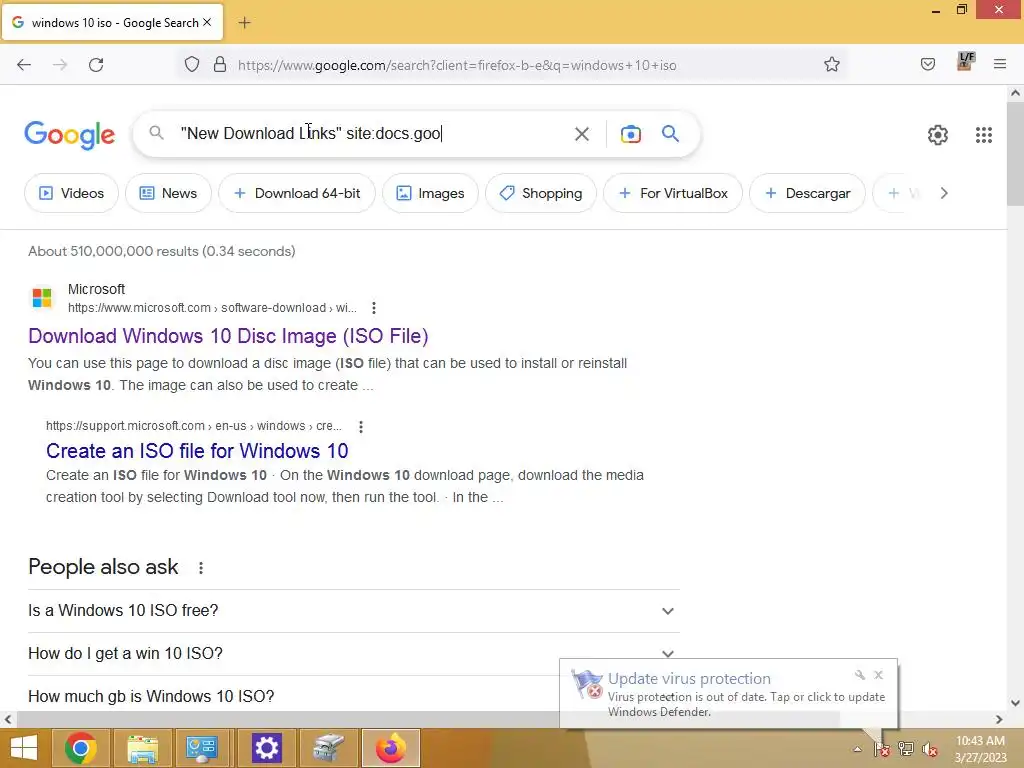
Task: Open 'Download Windows 10 Disc Image (ISO File)' link
Action: click(x=228, y=336)
